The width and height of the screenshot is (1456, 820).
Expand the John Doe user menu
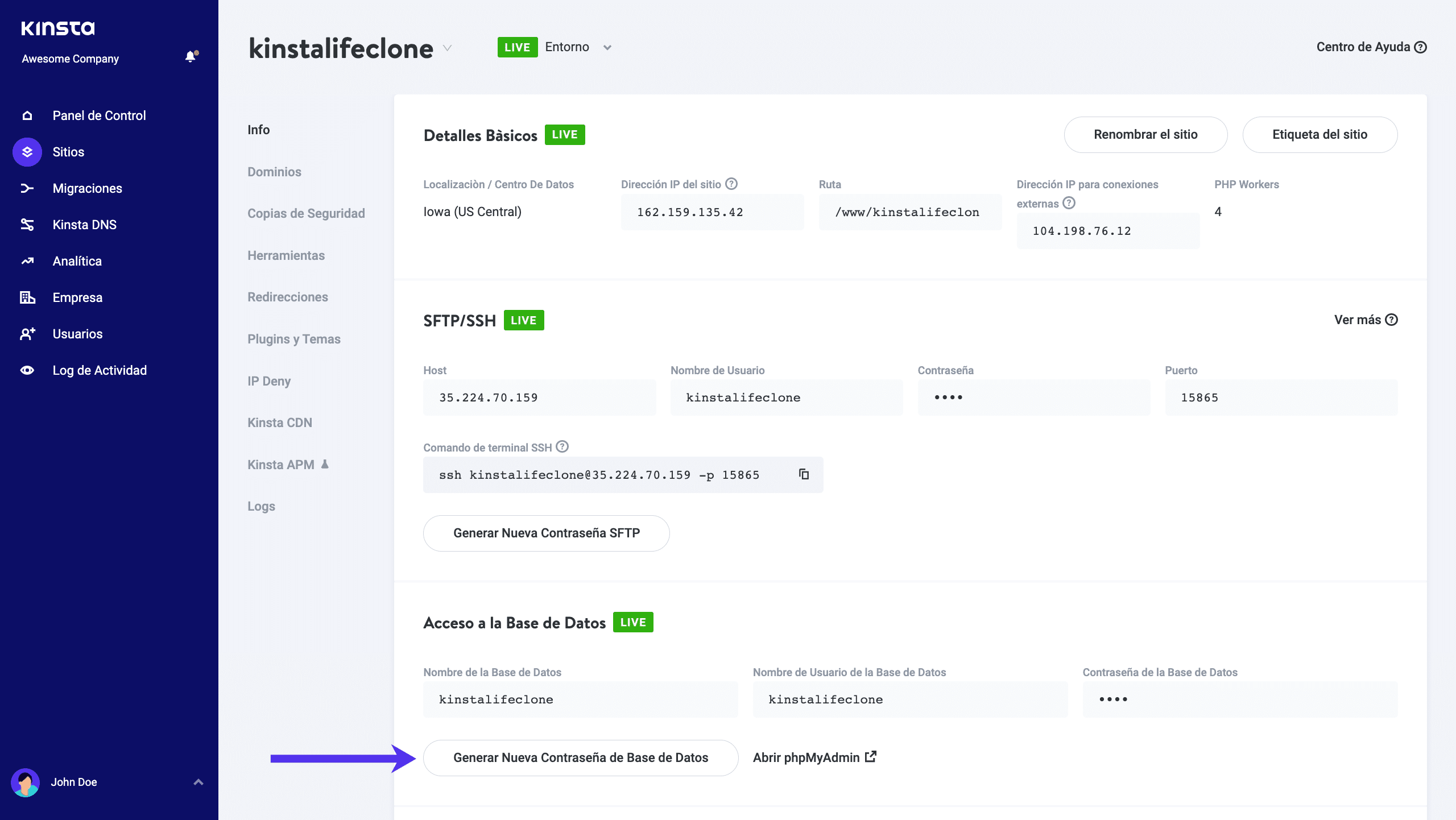[x=198, y=782]
